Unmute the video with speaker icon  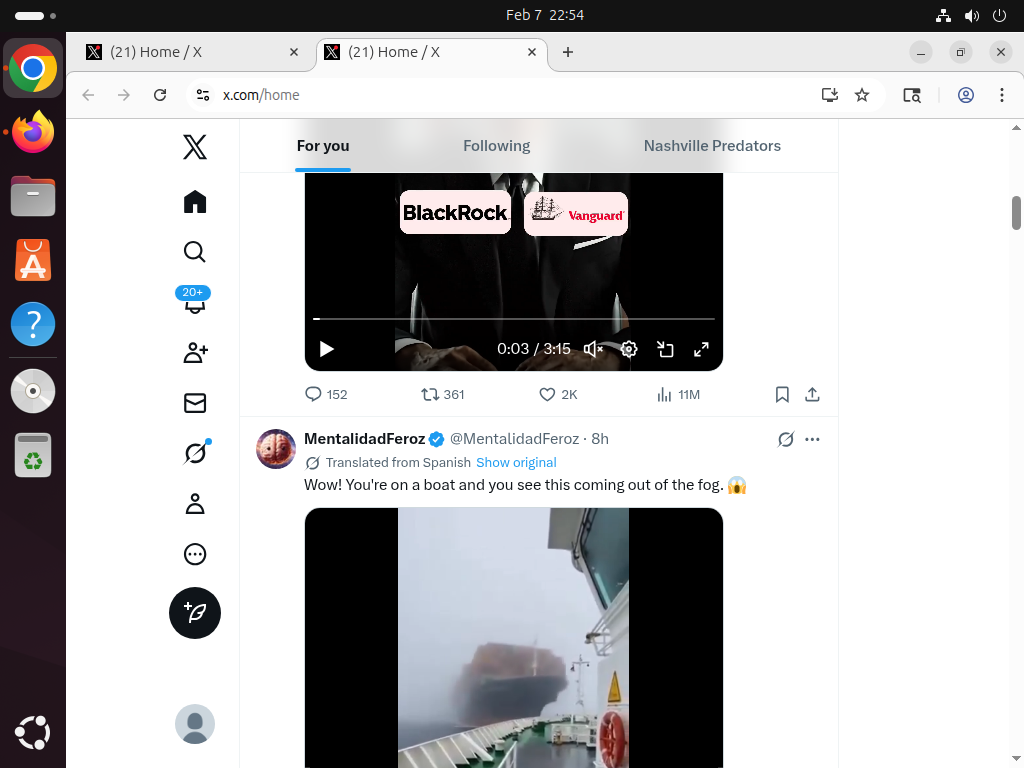(593, 349)
